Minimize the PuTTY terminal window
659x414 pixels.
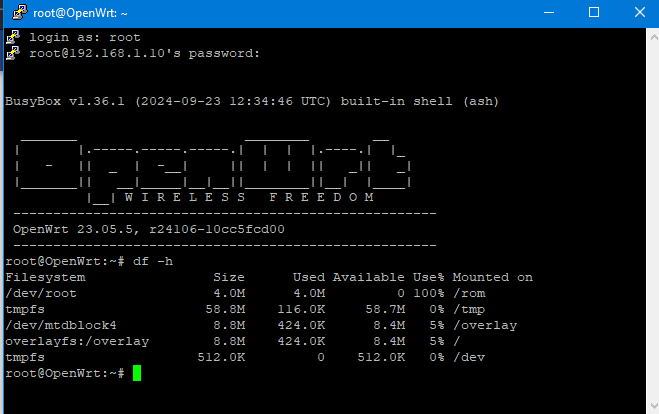pos(547,13)
